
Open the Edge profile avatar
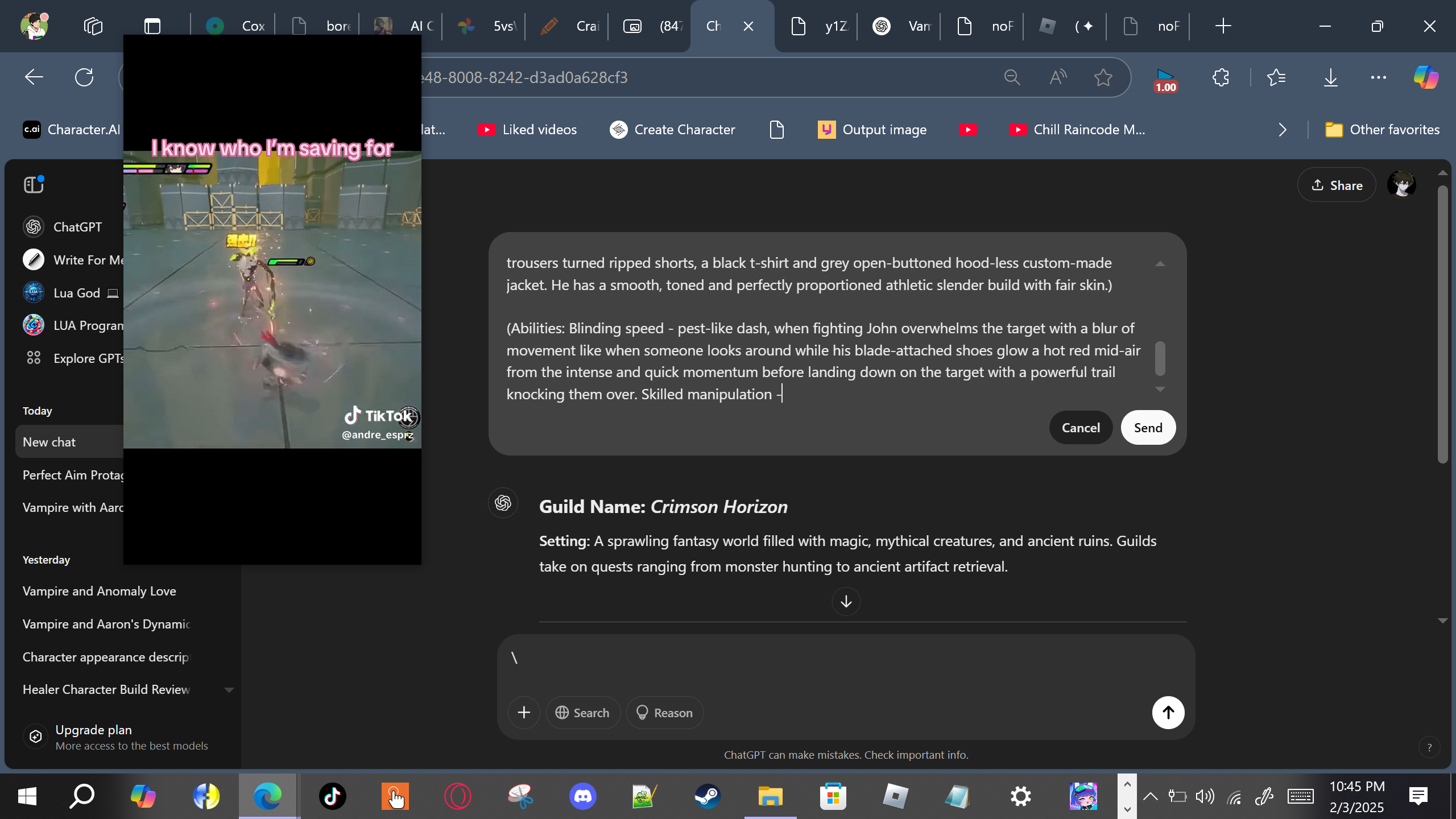tap(34, 26)
